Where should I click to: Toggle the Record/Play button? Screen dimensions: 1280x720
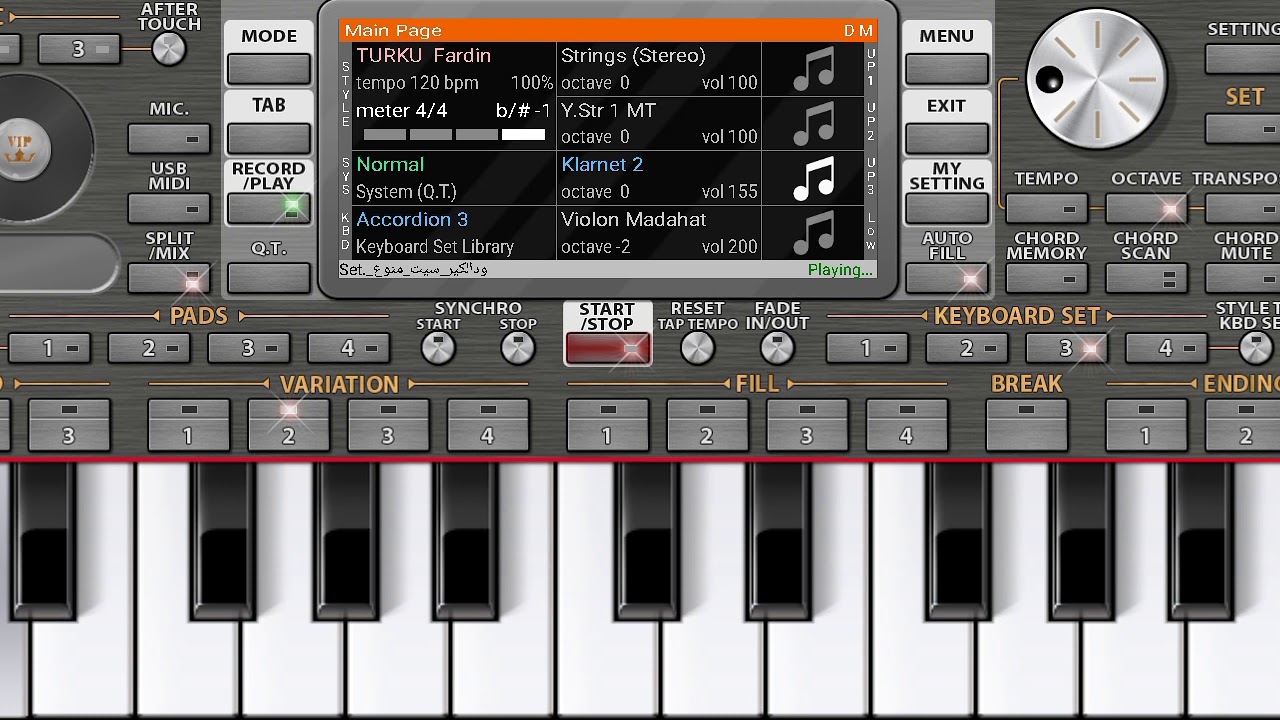269,208
